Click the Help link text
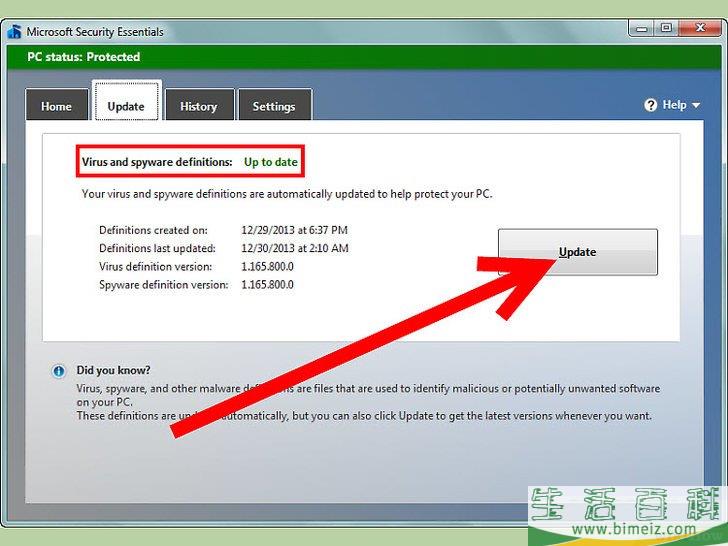Image resolution: width=728 pixels, height=546 pixels. [674, 105]
